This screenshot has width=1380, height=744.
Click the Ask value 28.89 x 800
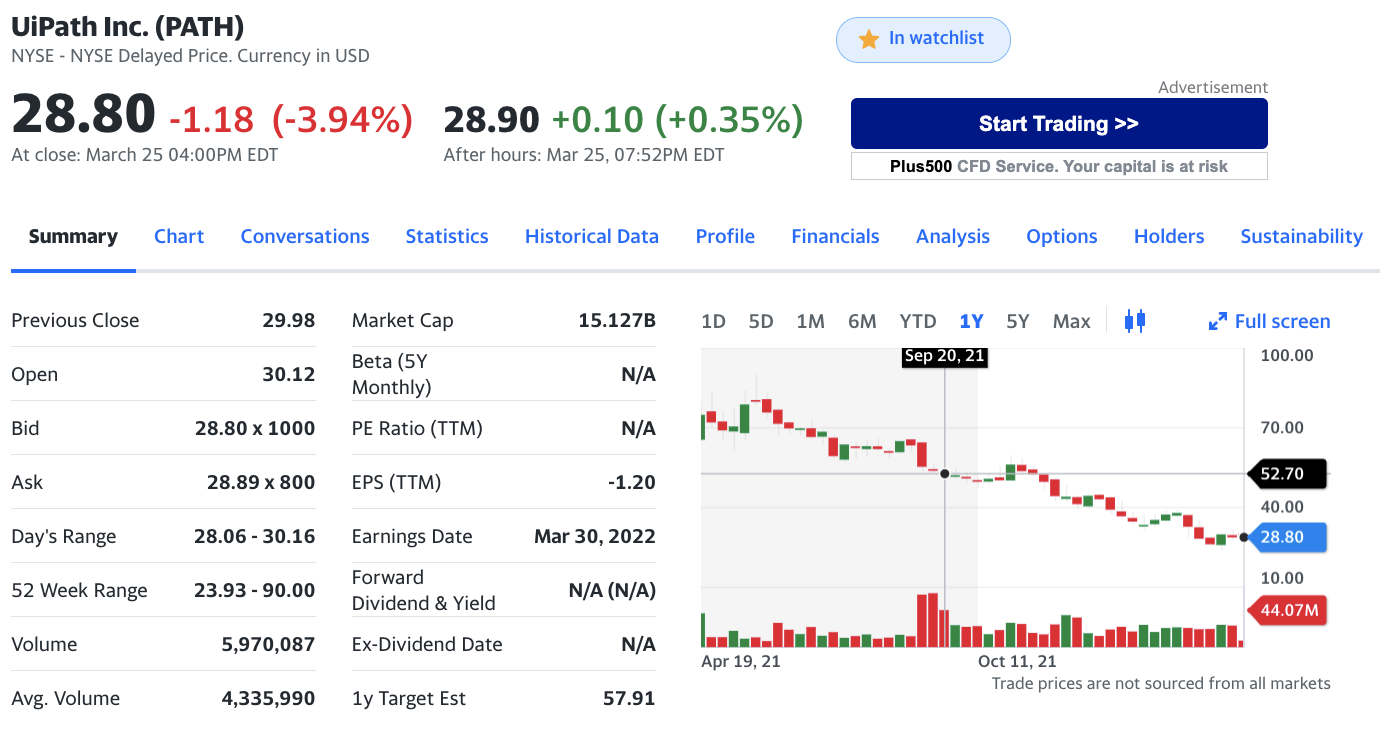pyautogui.click(x=261, y=483)
